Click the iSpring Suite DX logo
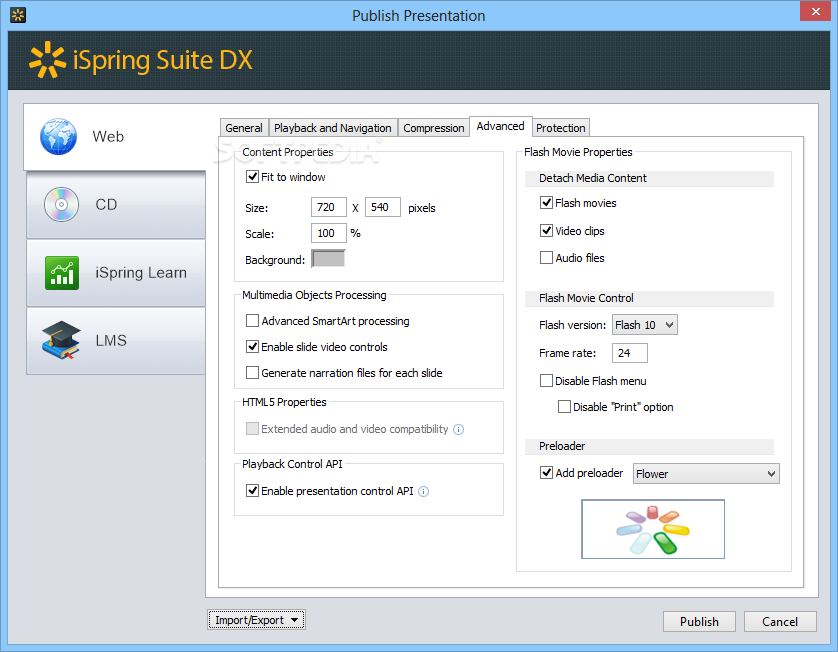Viewport: 838px width, 652px height. click(141, 60)
